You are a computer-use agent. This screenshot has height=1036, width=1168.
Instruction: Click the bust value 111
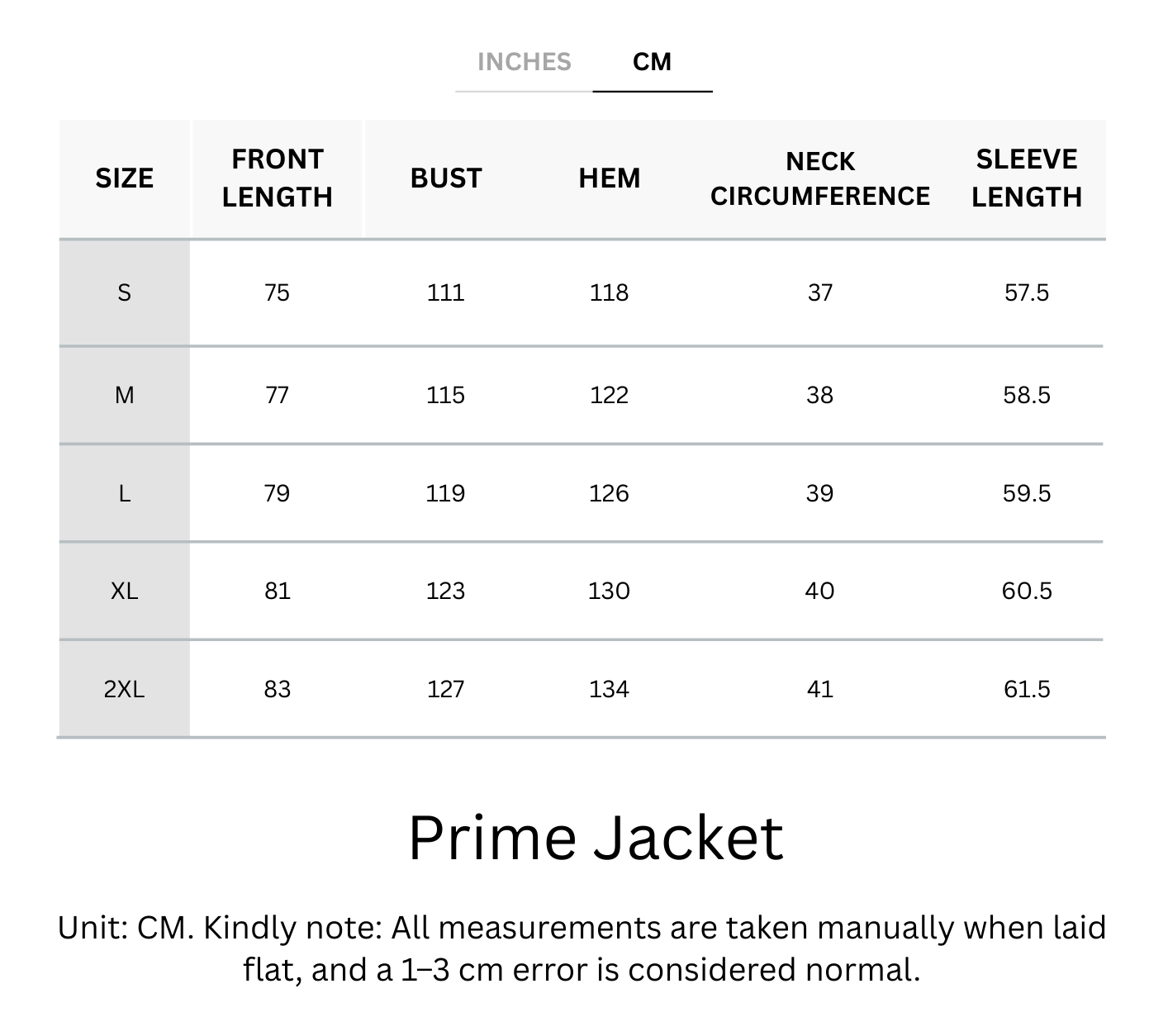(x=446, y=292)
